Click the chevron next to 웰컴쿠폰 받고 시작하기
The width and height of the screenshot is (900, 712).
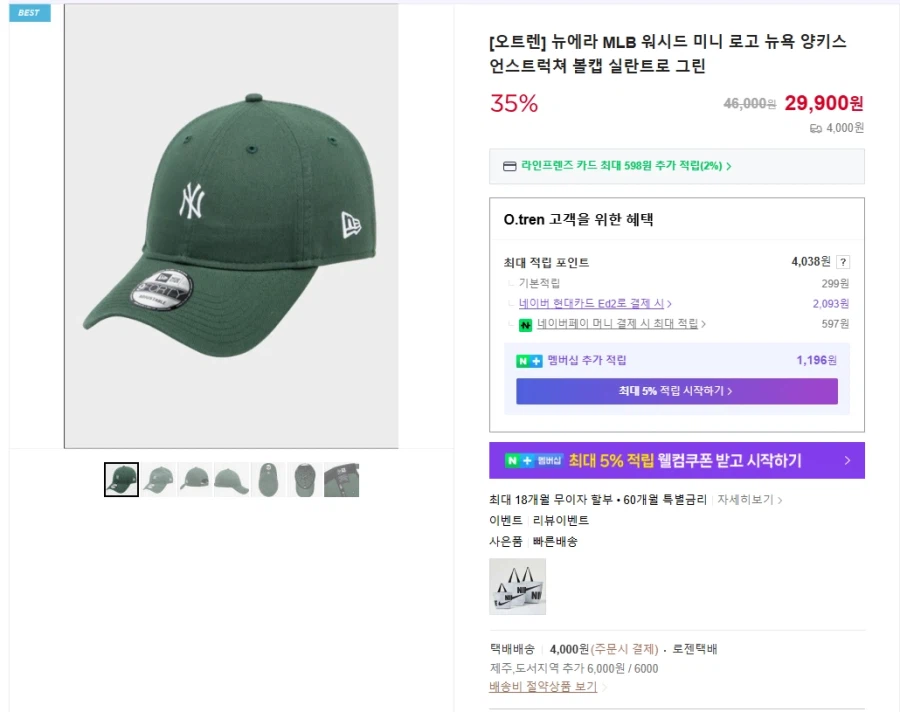pos(848,460)
